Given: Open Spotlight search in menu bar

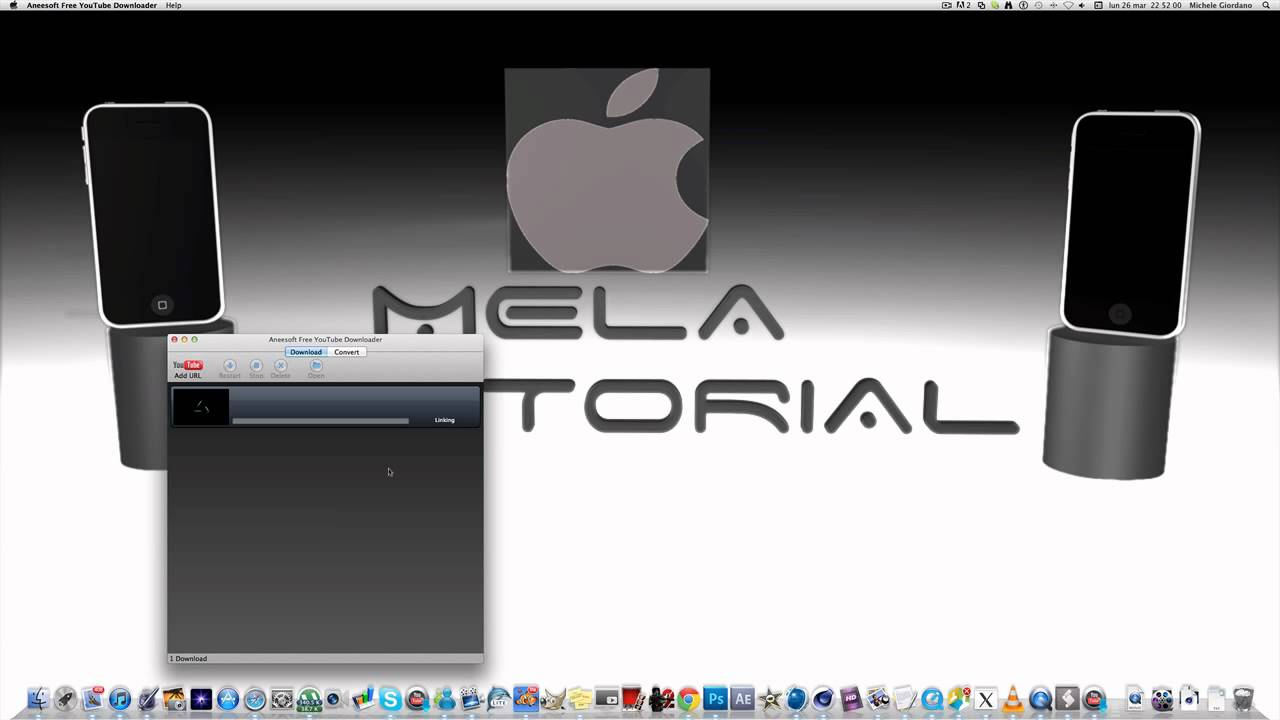Looking at the screenshot, I should 1265,5.
